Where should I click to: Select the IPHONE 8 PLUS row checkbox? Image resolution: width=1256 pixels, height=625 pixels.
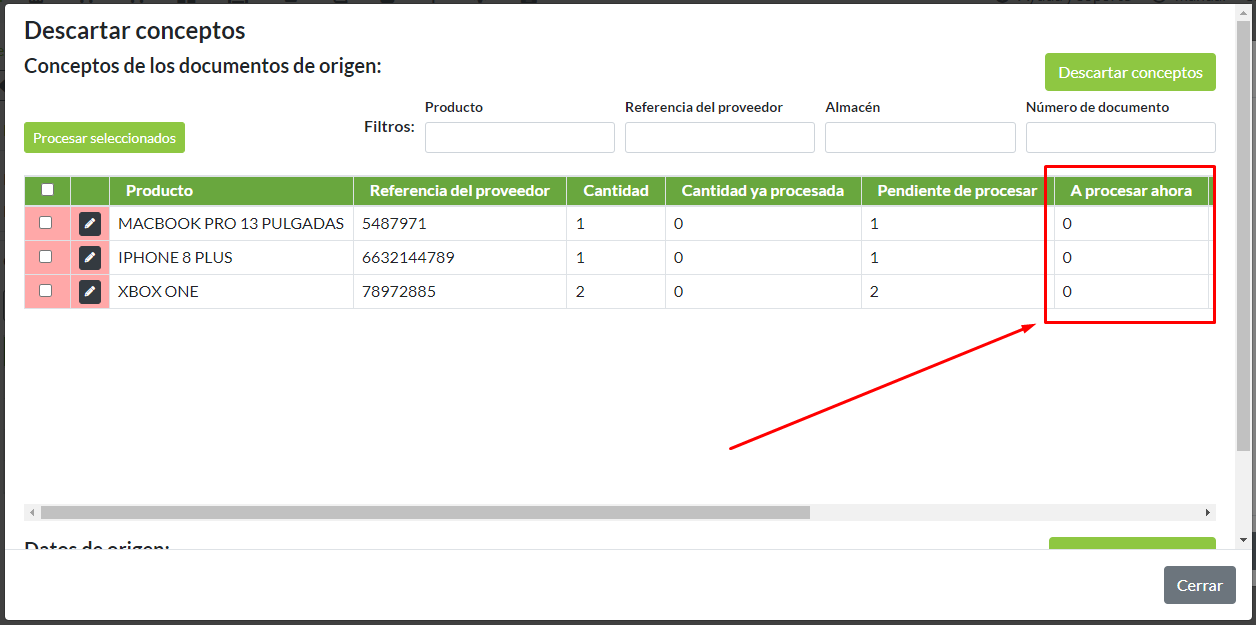[x=45, y=257]
